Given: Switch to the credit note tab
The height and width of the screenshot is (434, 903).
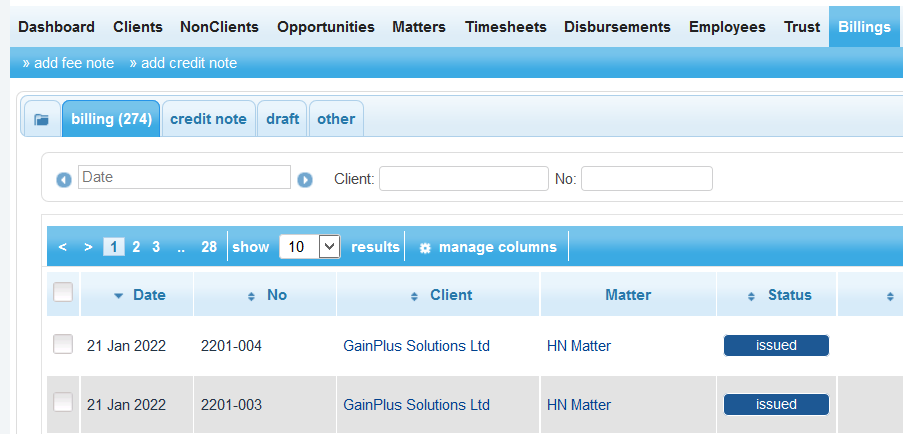Looking at the screenshot, I should [208, 119].
